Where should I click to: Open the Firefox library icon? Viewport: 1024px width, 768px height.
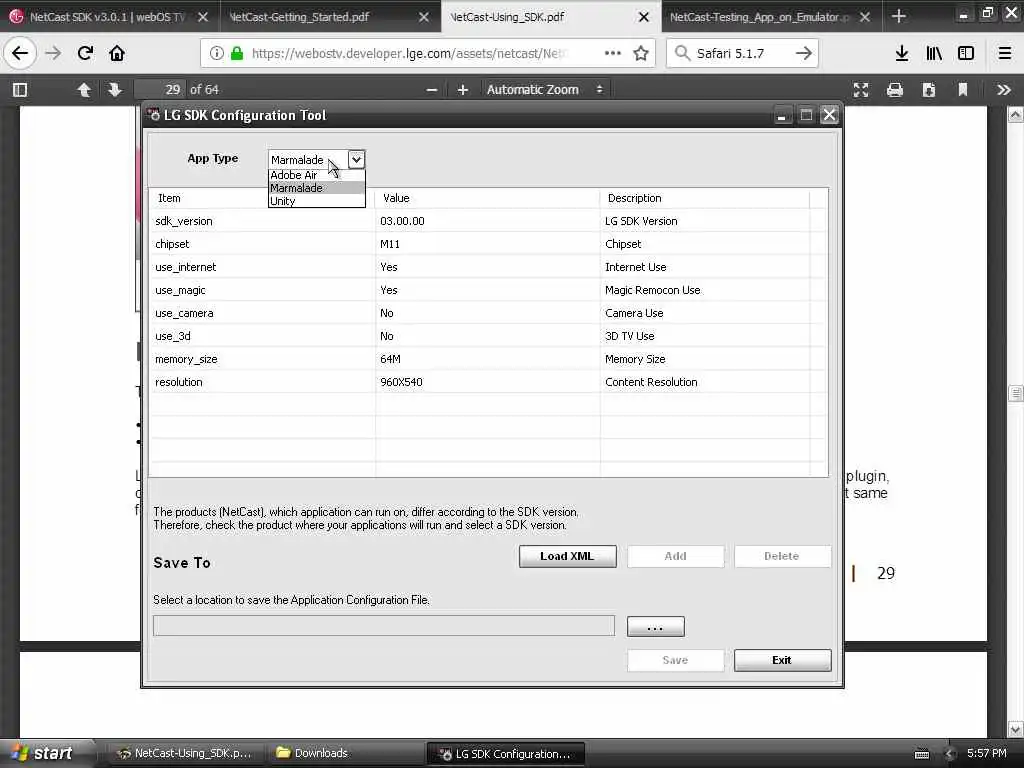934,53
